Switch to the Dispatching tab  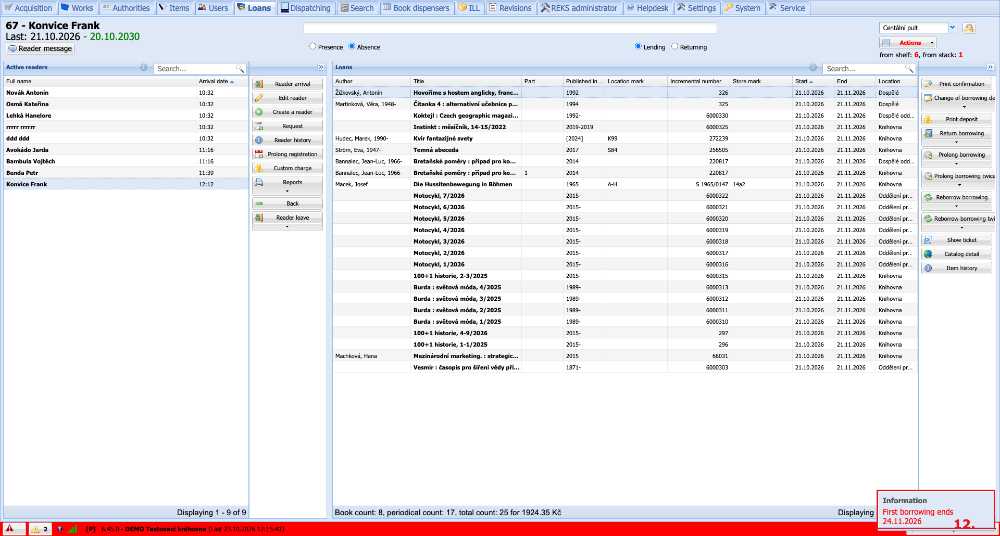(x=305, y=8)
